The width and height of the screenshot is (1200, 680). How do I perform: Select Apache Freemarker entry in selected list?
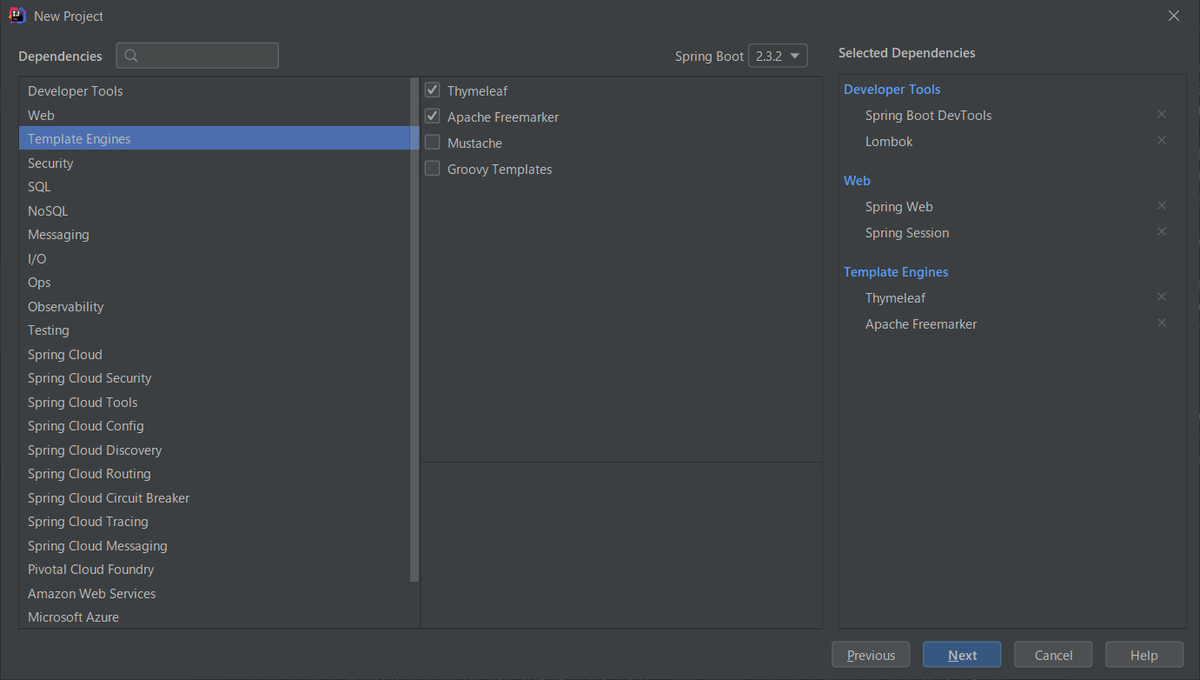(921, 323)
